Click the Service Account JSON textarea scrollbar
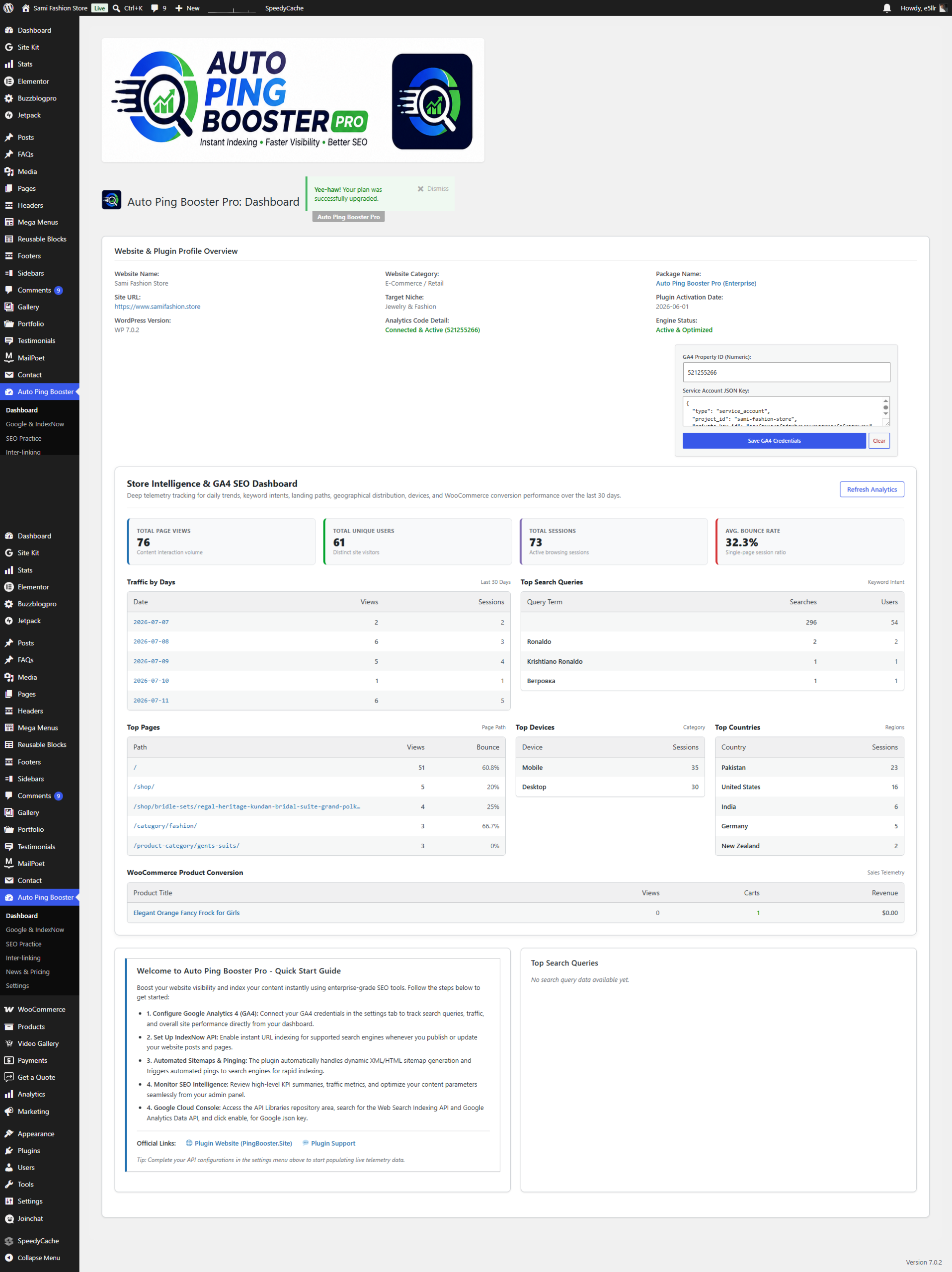Screen dimensions: 952x1272 [885, 408]
